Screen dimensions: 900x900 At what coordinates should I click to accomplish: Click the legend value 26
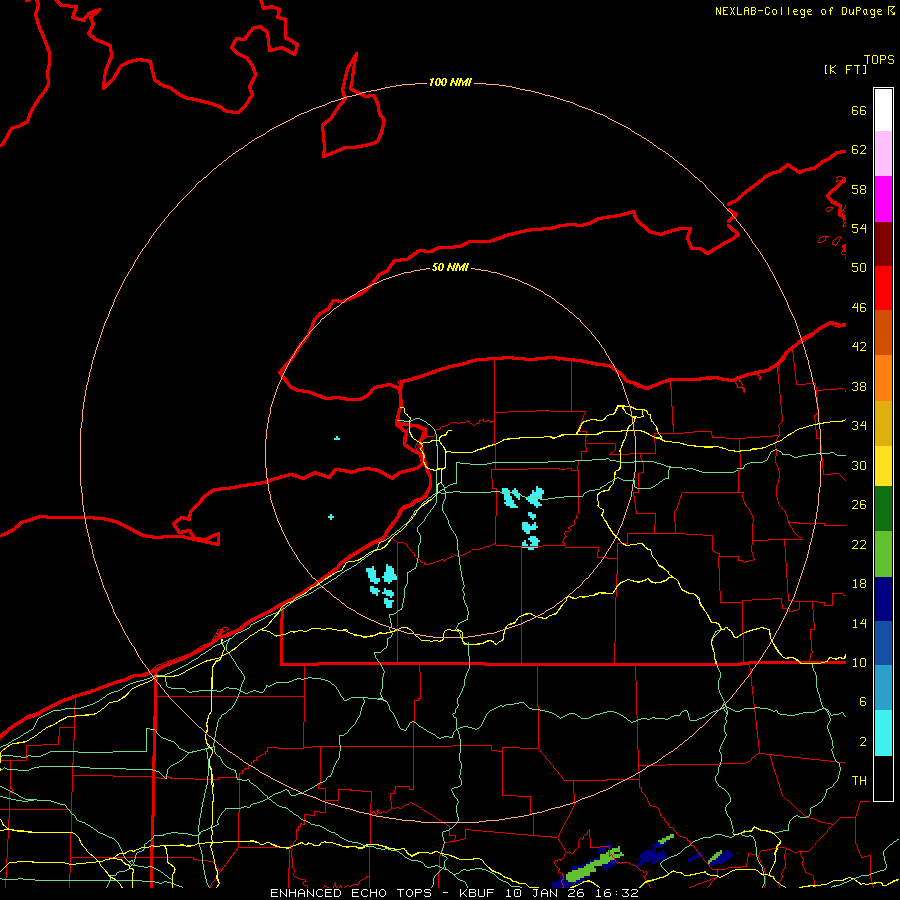point(859,505)
